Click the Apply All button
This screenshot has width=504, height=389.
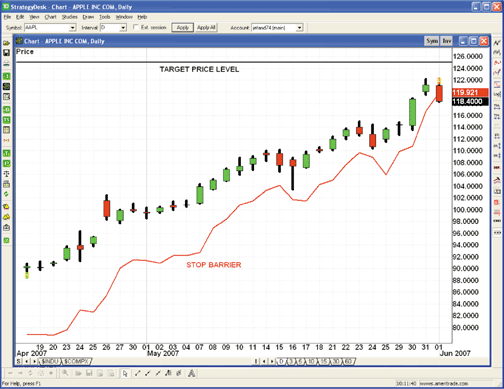pyautogui.click(x=206, y=28)
